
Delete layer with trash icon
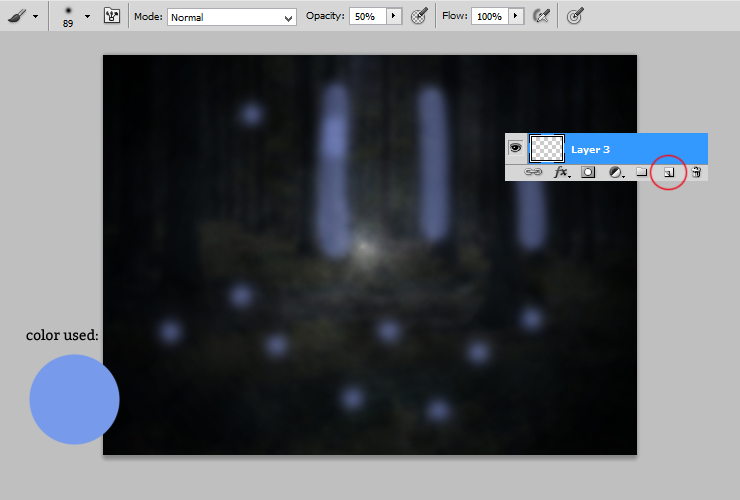pyautogui.click(x=696, y=172)
